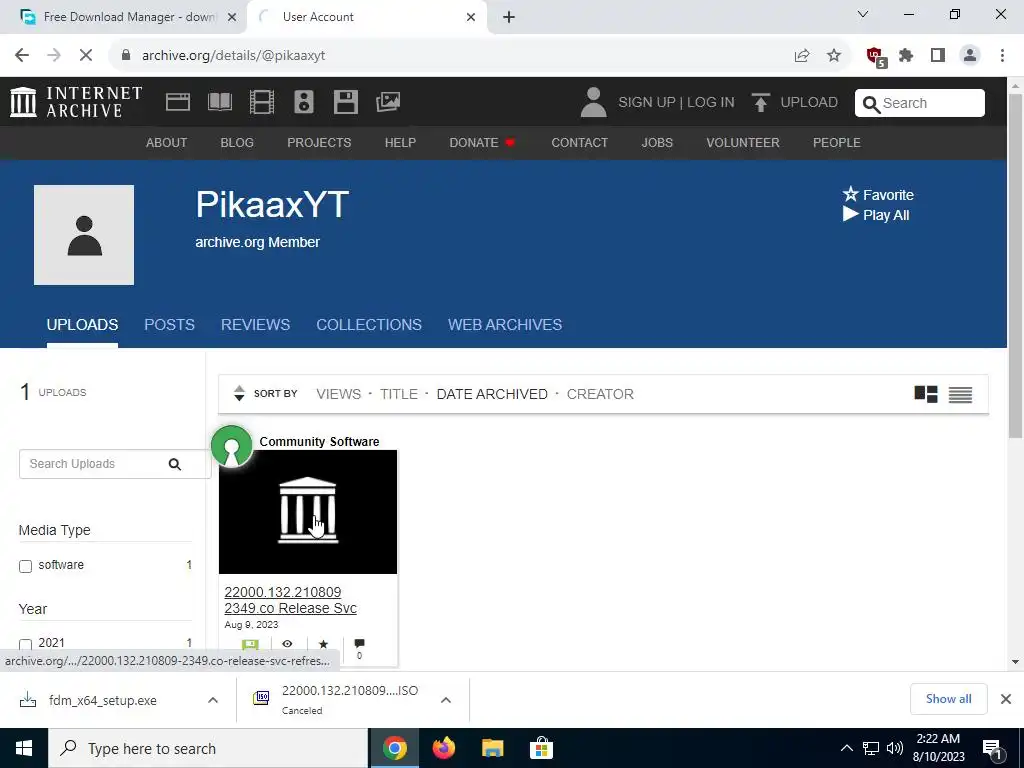Stop loading the page in Chrome
Viewport: 1024px width, 768px height.
(x=86, y=56)
